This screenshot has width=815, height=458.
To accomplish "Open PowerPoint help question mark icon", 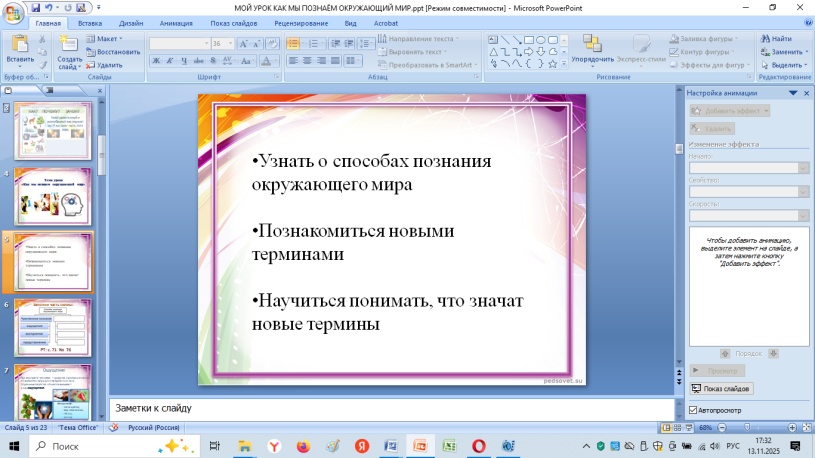I will [805, 22].
